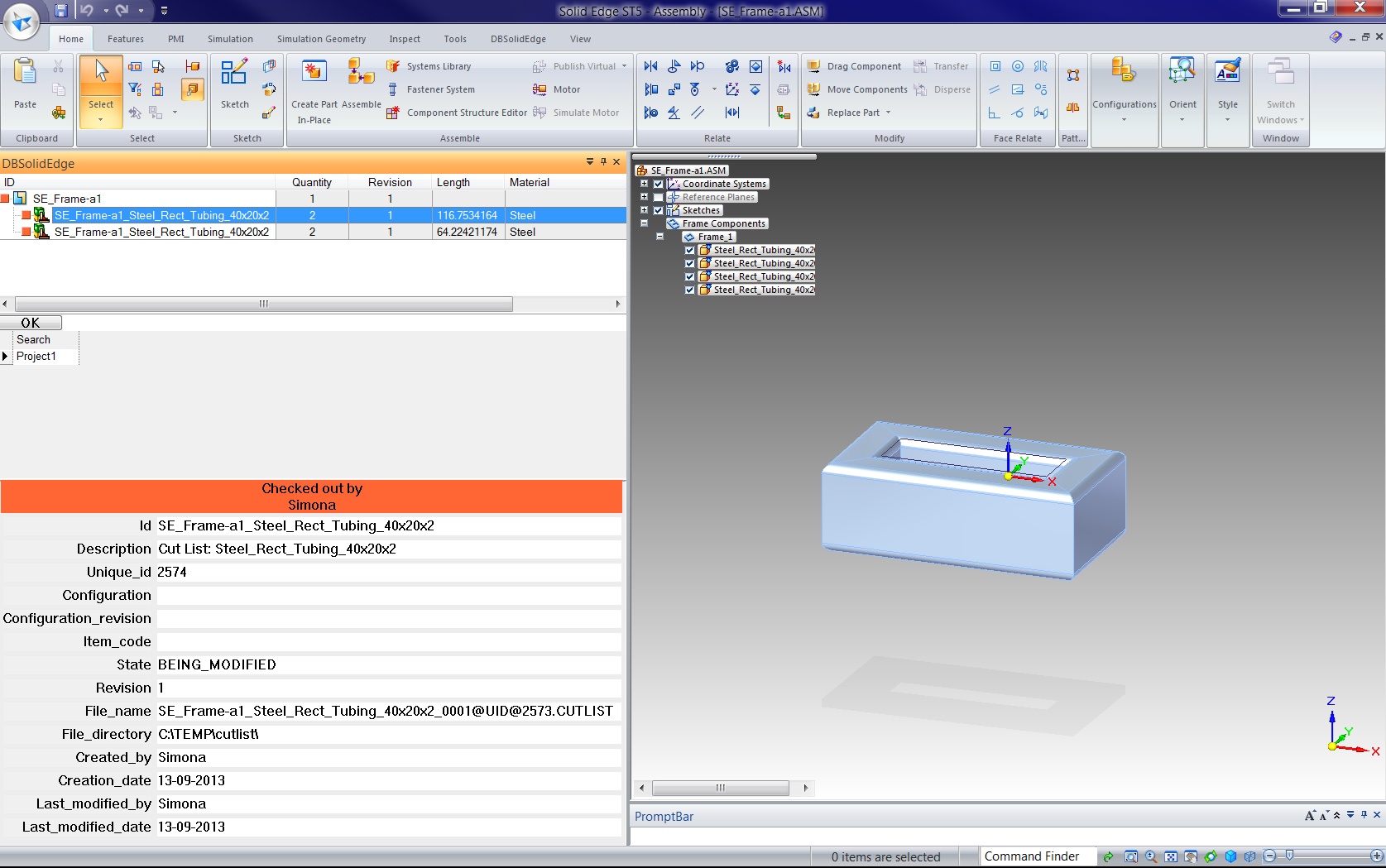This screenshot has width=1386, height=868.
Task: Select the Frame_1 node in PathFinder
Action: 709,237
